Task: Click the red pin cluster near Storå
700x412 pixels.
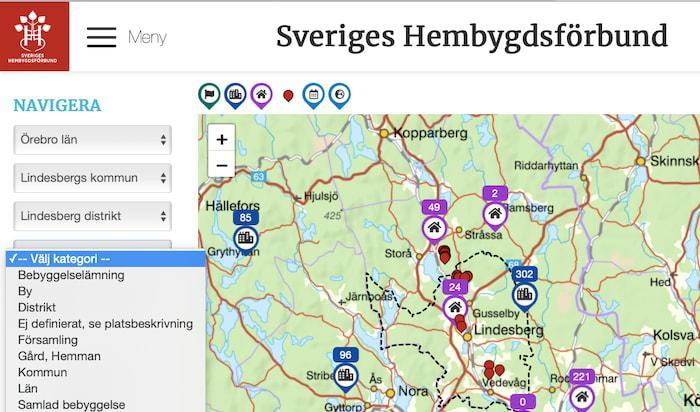Action: point(444,255)
